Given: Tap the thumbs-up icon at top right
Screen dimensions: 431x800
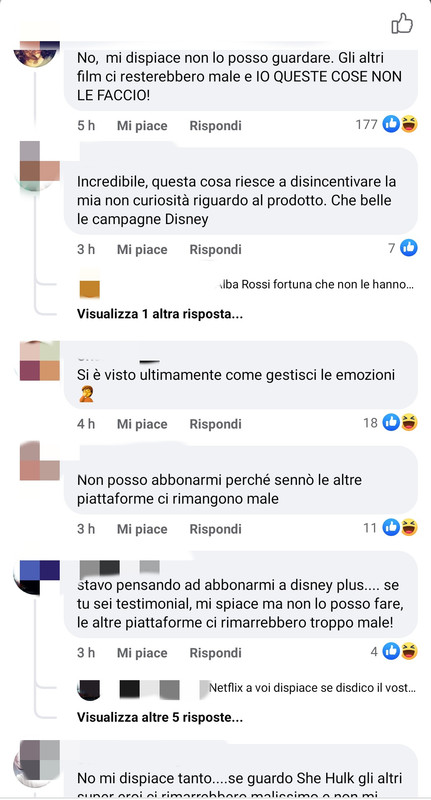Looking at the screenshot, I should pos(402,23).
